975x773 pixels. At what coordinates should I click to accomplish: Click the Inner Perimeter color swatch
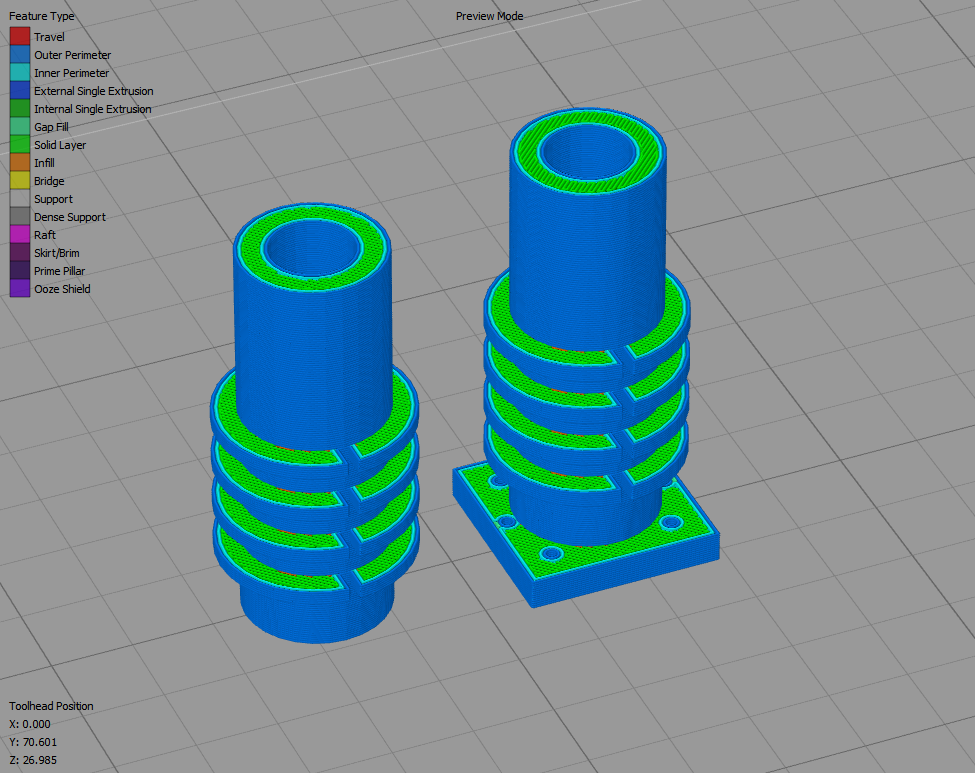[20, 73]
